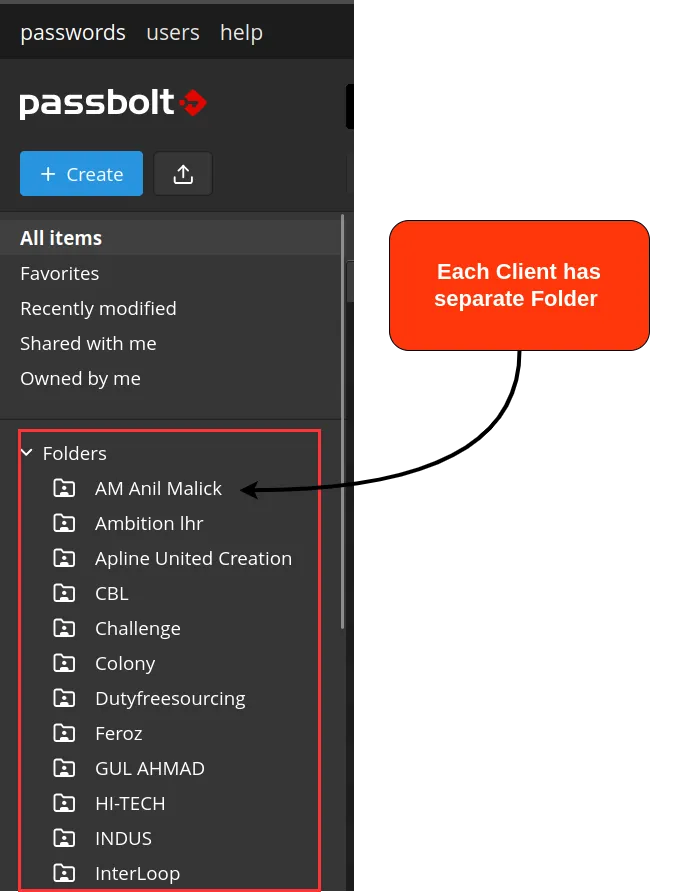Click the folder icon beside AM Anil Malick
Image resolution: width=687 pixels, height=892 pixels.
pos(64,488)
